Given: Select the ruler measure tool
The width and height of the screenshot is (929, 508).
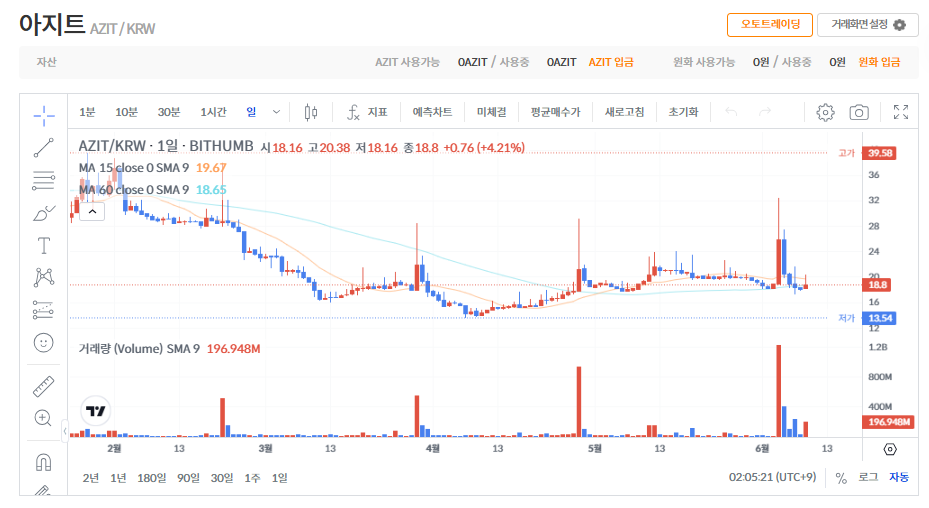Looking at the screenshot, I should coord(44,386).
